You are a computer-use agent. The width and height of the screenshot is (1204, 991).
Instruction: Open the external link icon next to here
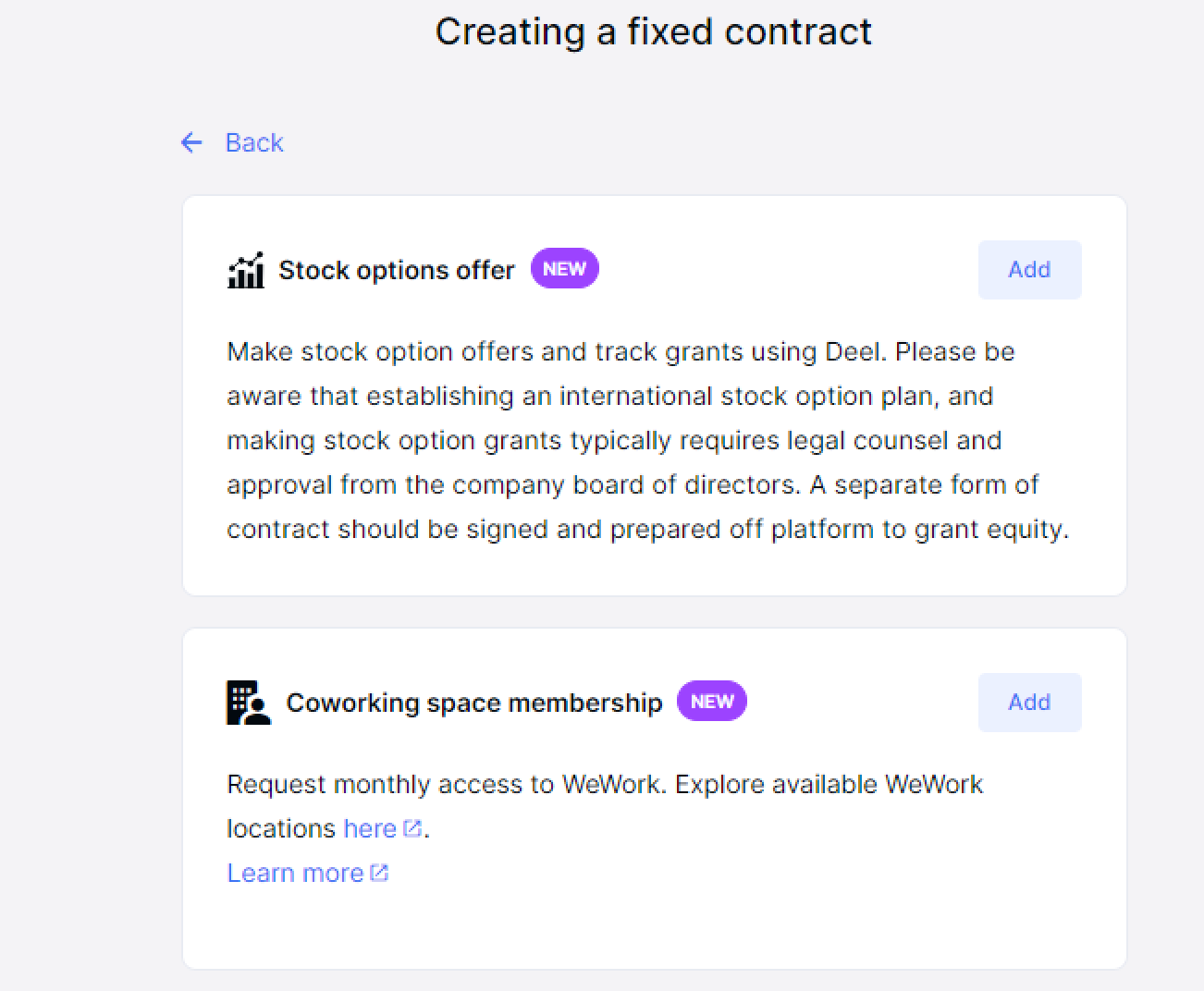point(412,826)
